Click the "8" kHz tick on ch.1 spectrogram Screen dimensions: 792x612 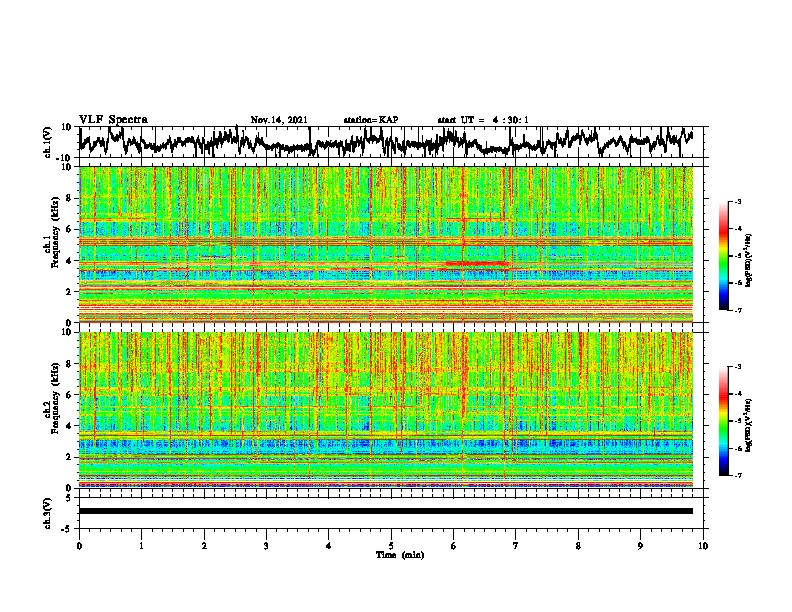click(68, 198)
